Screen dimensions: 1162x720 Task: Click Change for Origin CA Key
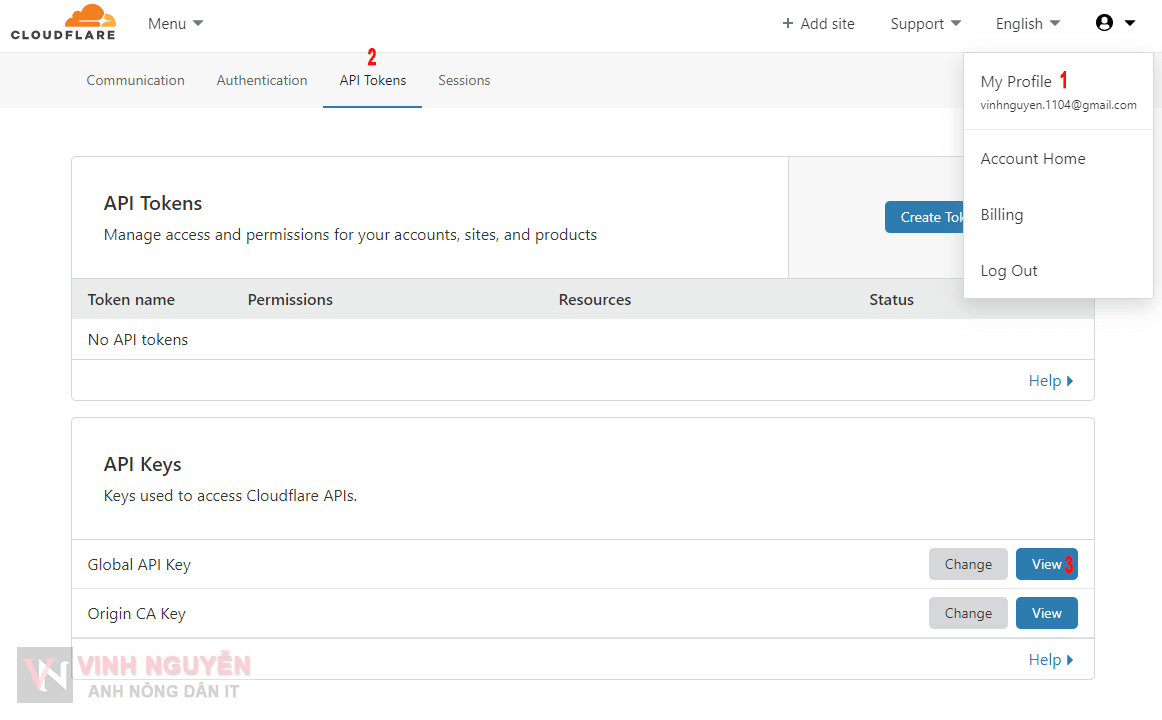968,613
